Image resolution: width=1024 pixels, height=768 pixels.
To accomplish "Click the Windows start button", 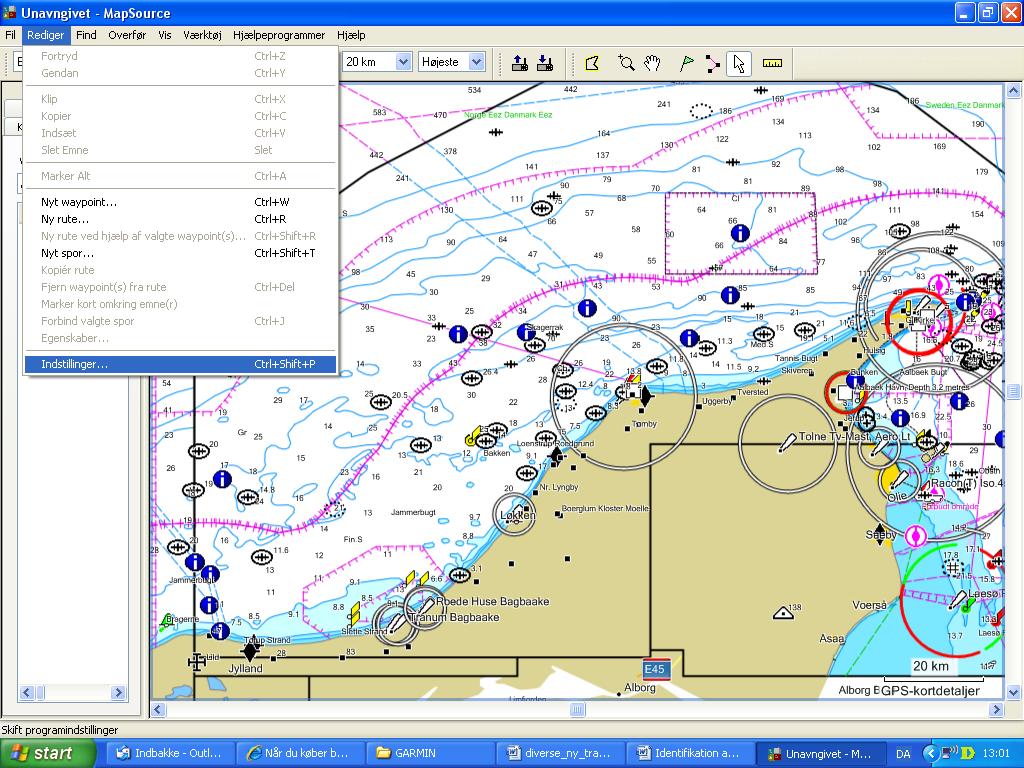I will 47,754.
